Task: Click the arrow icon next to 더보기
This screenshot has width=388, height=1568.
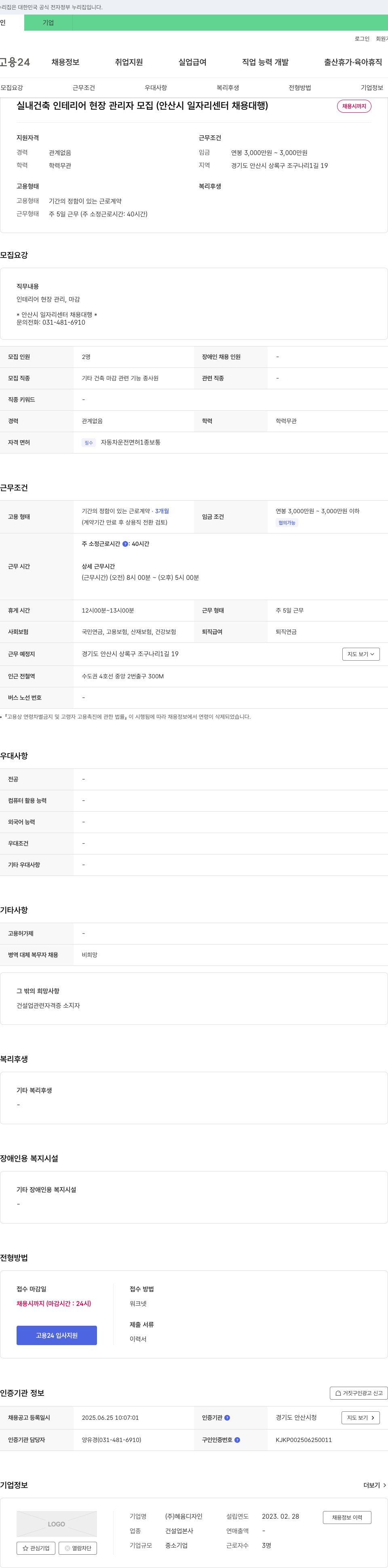Action: click(x=384, y=1485)
